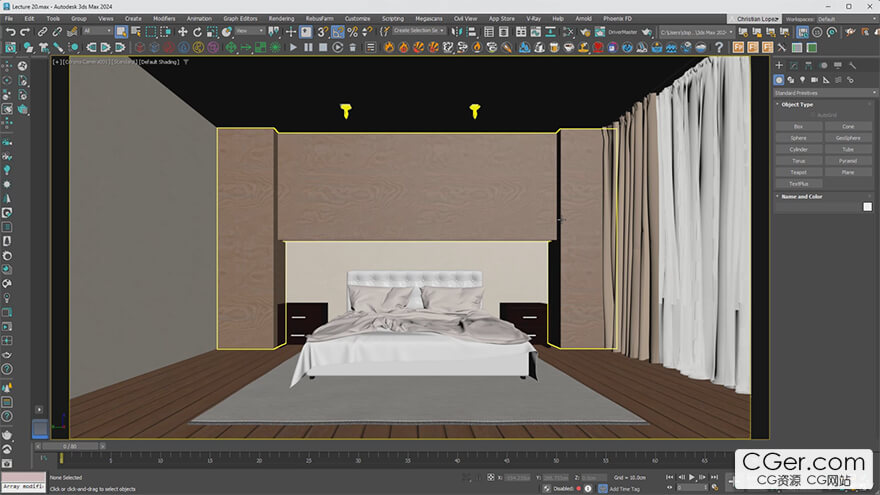
Task: Click the viewport shading filter funnel icon
Action: [186, 62]
